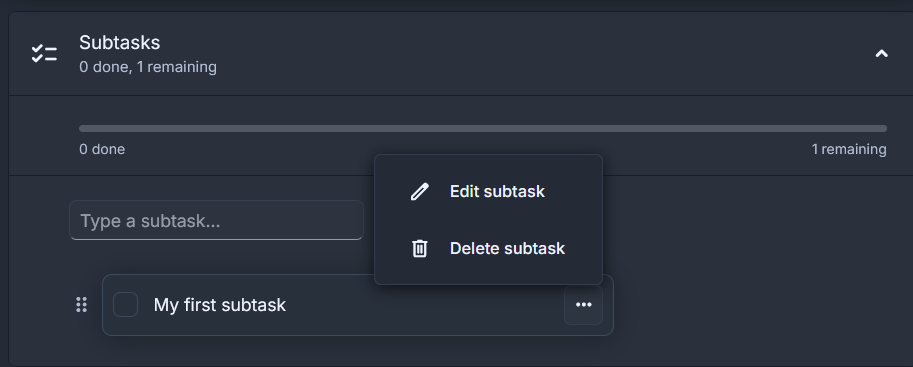Choose Edit subtask from the context menu
913x367 pixels.
(x=488, y=192)
